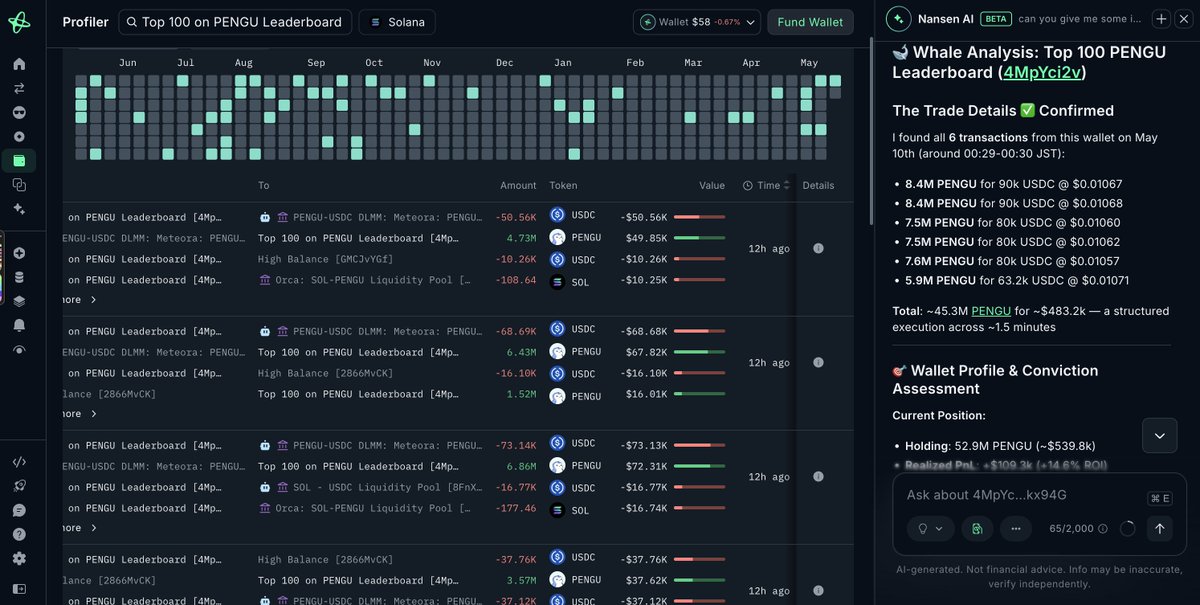This screenshot has height=605, width=1200.
Task: Click the Value column header
Action: (712, 185)
